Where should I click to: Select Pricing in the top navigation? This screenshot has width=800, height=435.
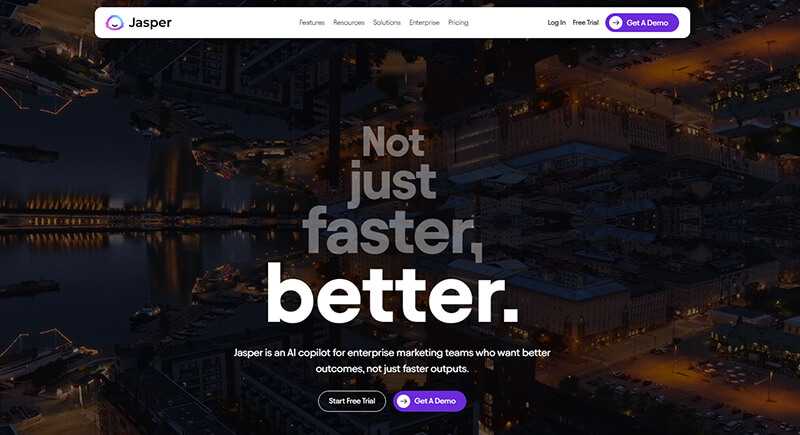[458, 22]
